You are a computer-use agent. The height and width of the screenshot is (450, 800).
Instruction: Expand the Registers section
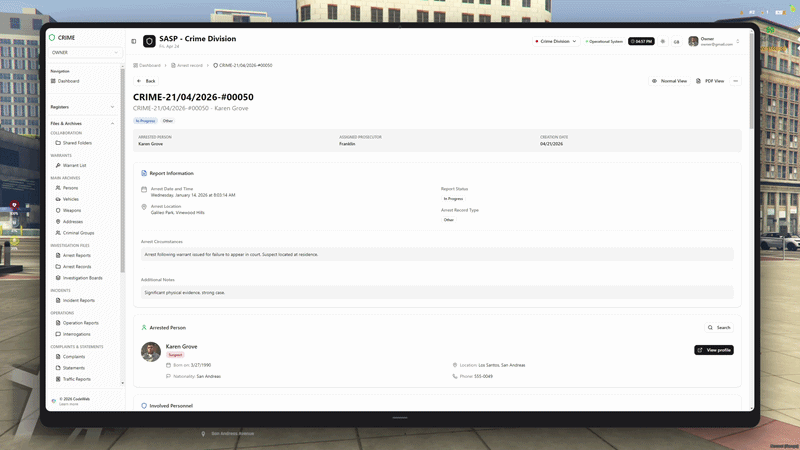82,107
